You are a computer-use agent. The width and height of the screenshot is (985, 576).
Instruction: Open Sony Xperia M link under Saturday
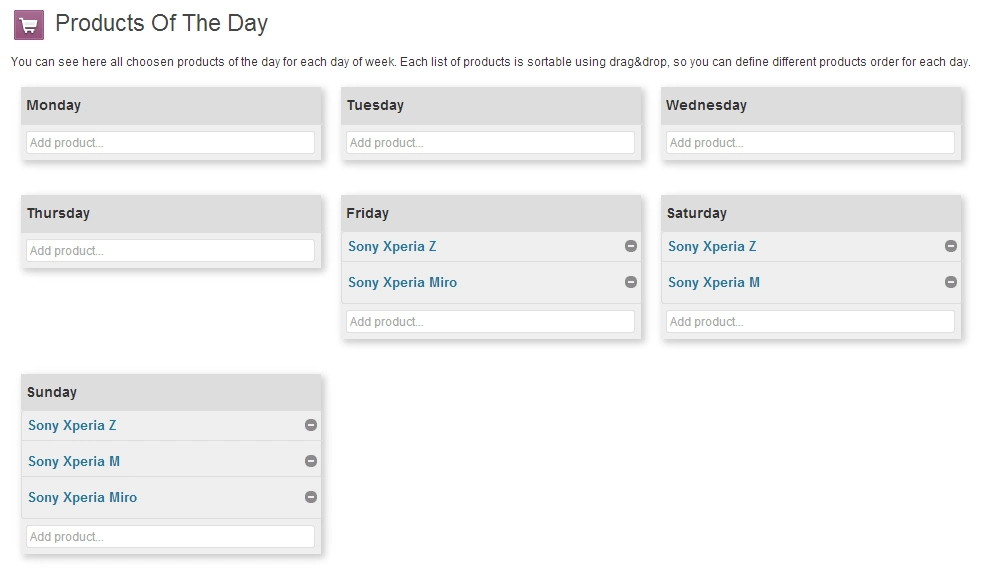714,283
